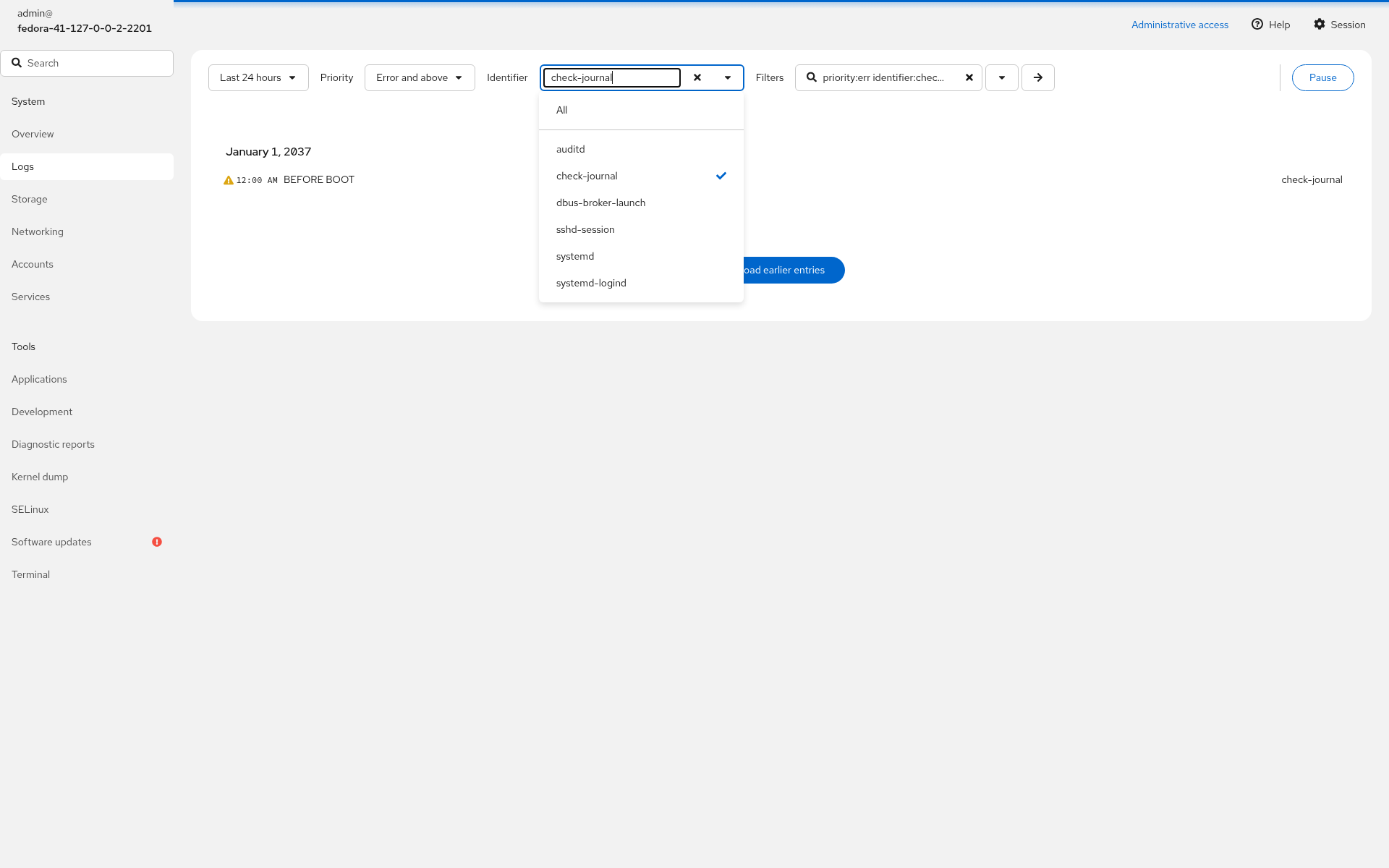This screenshot has height=868, width=1389.
Task: Load earlier entries button
Action: click(794, 270)
